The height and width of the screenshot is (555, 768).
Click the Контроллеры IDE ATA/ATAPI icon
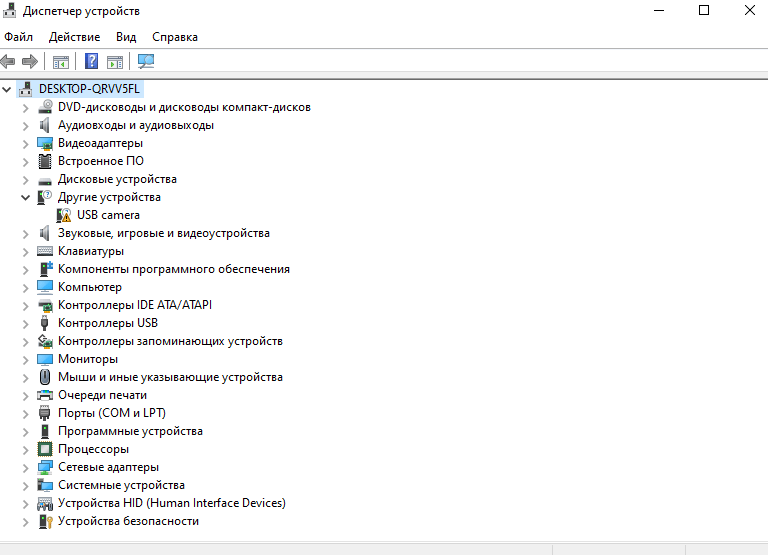coord(45,305)
